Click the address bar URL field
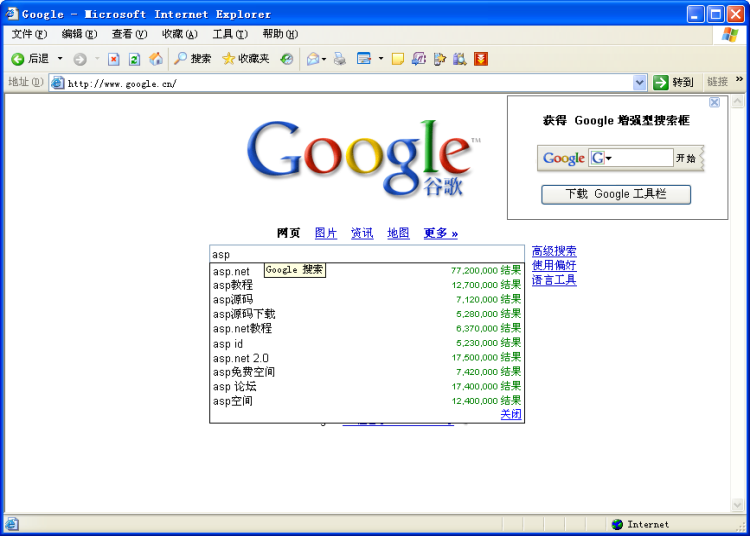 [347, 83]
